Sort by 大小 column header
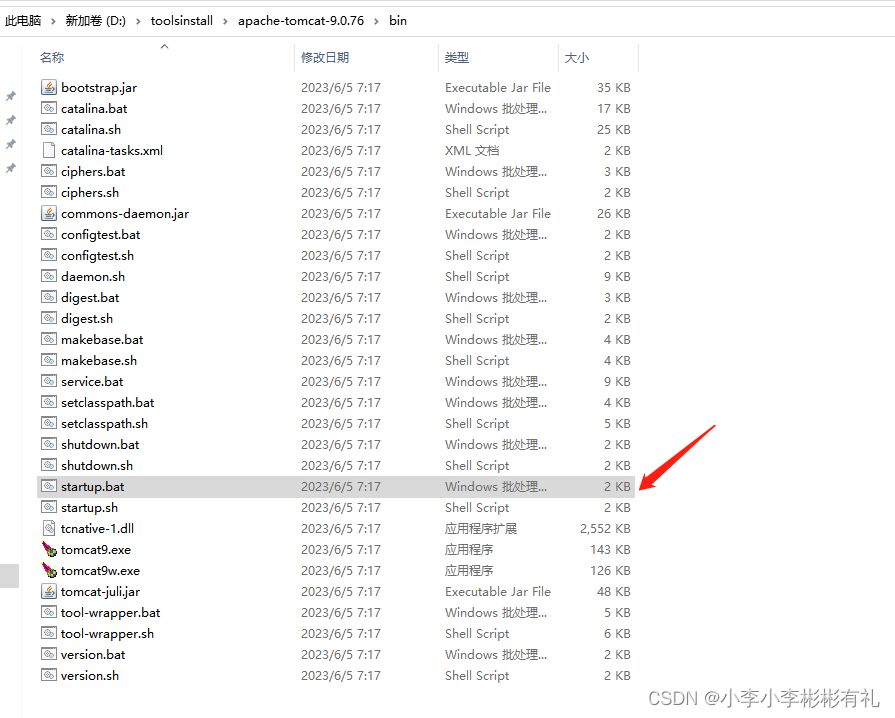Image resolution: width=895 pixels, height=718 pixels. tap(576, 58)
